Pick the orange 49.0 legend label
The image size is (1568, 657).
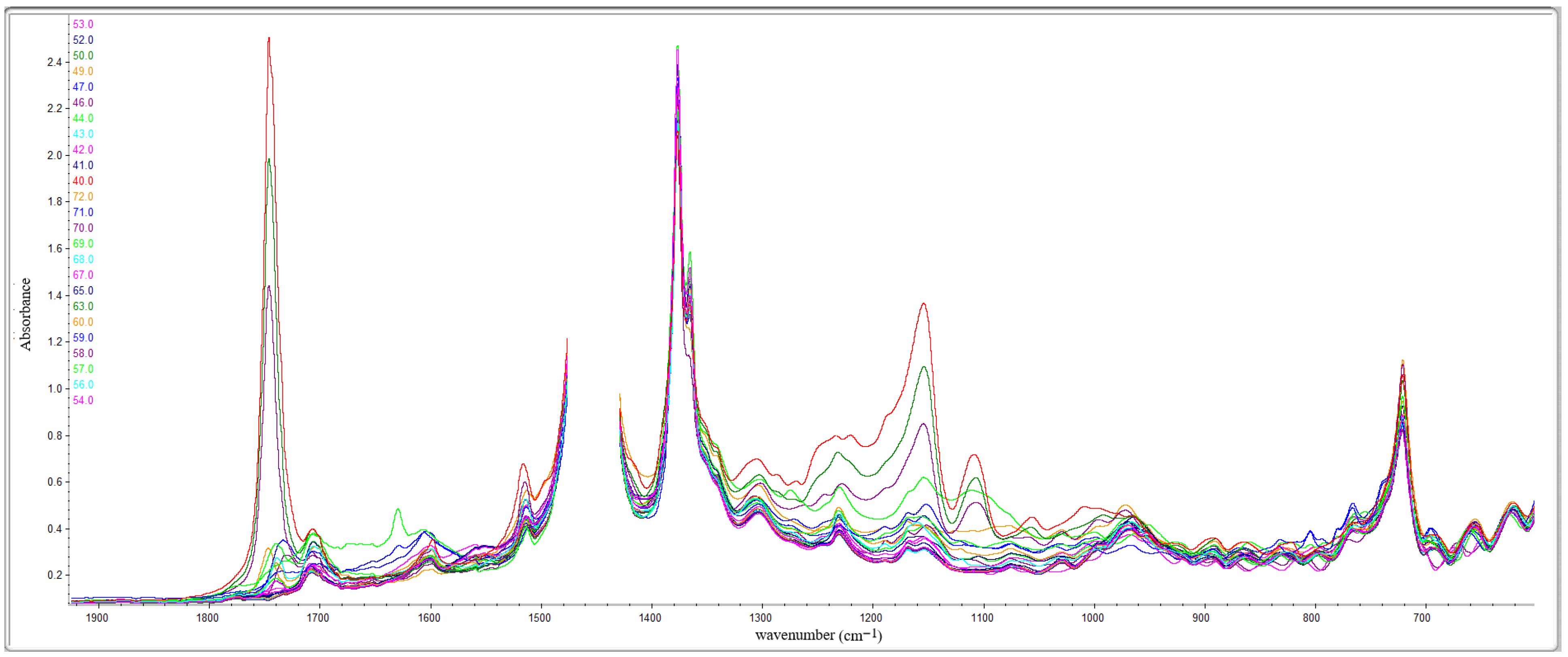tap(83, 71)
